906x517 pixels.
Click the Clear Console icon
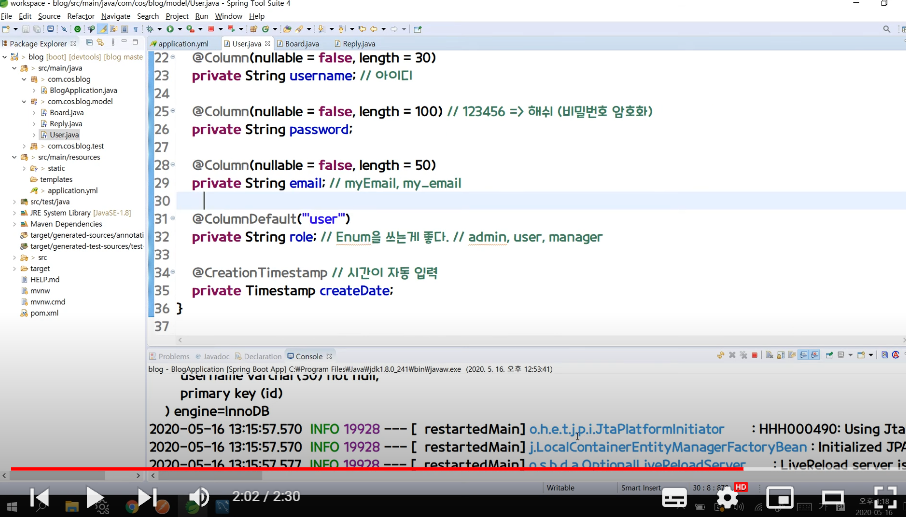[x=769, y=355]
